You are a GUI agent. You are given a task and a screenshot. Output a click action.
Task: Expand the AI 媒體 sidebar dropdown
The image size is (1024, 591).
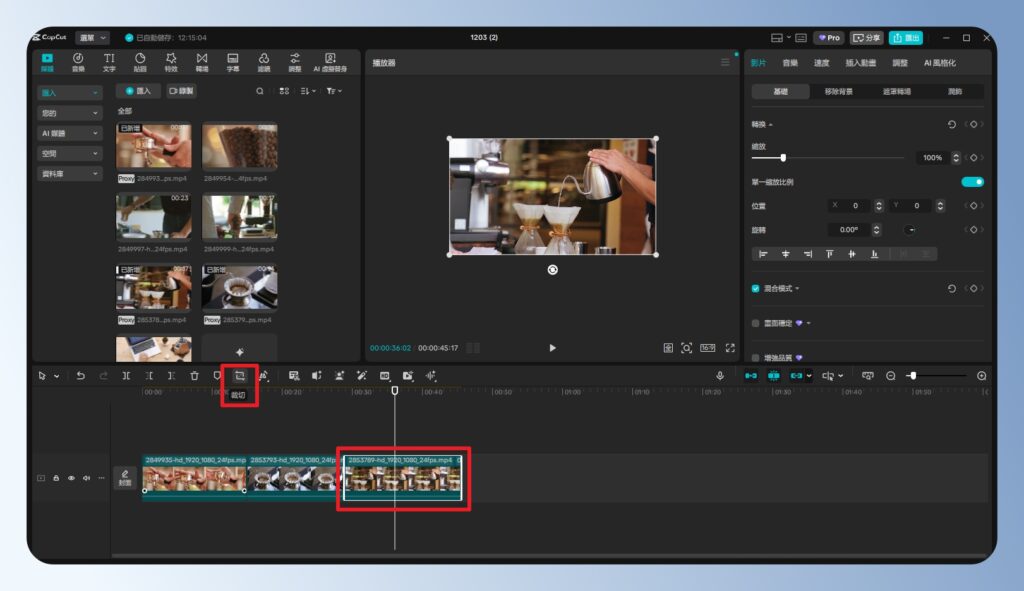[x=70, y=133]
